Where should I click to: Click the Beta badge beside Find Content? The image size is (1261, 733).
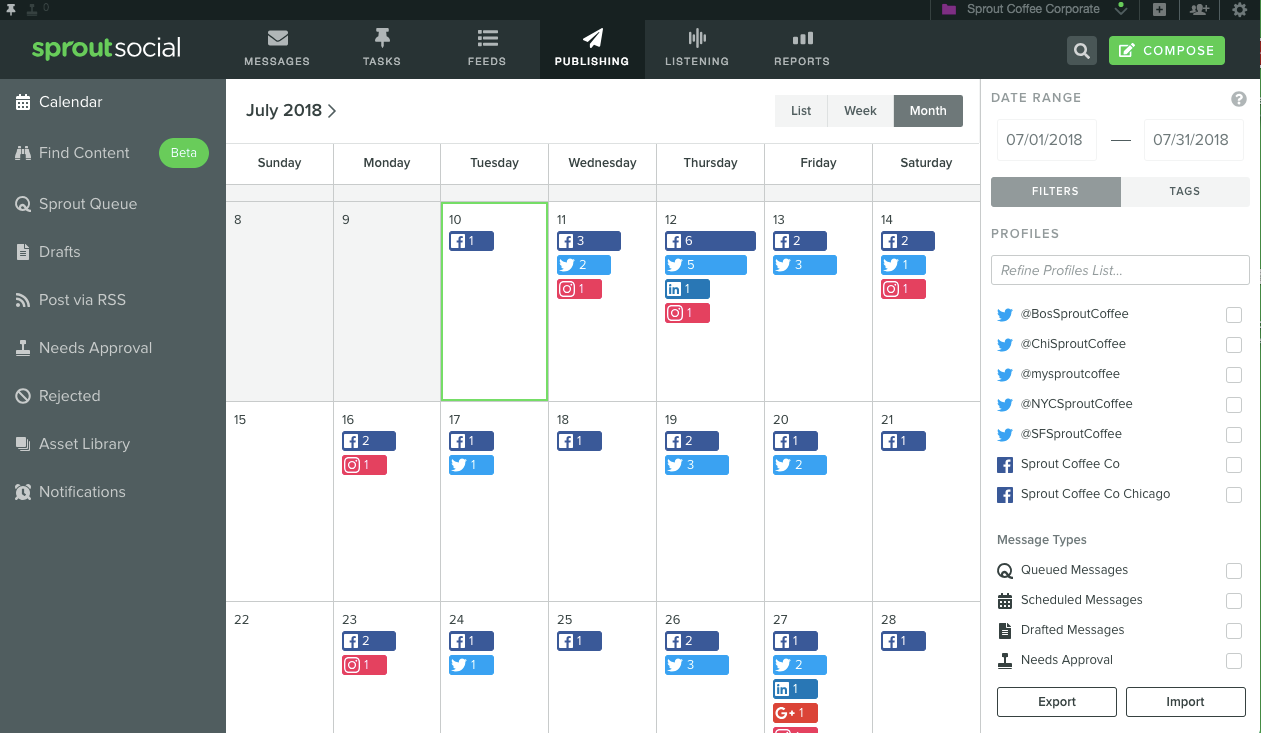pyautogui.click(x=184, y=153)
